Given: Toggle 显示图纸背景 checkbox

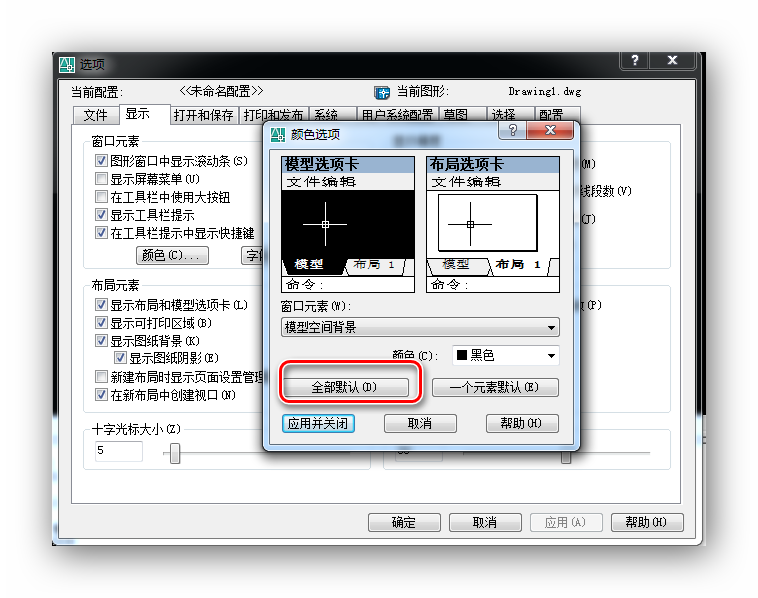Looking at the screenshot, I should coord(101,340).
